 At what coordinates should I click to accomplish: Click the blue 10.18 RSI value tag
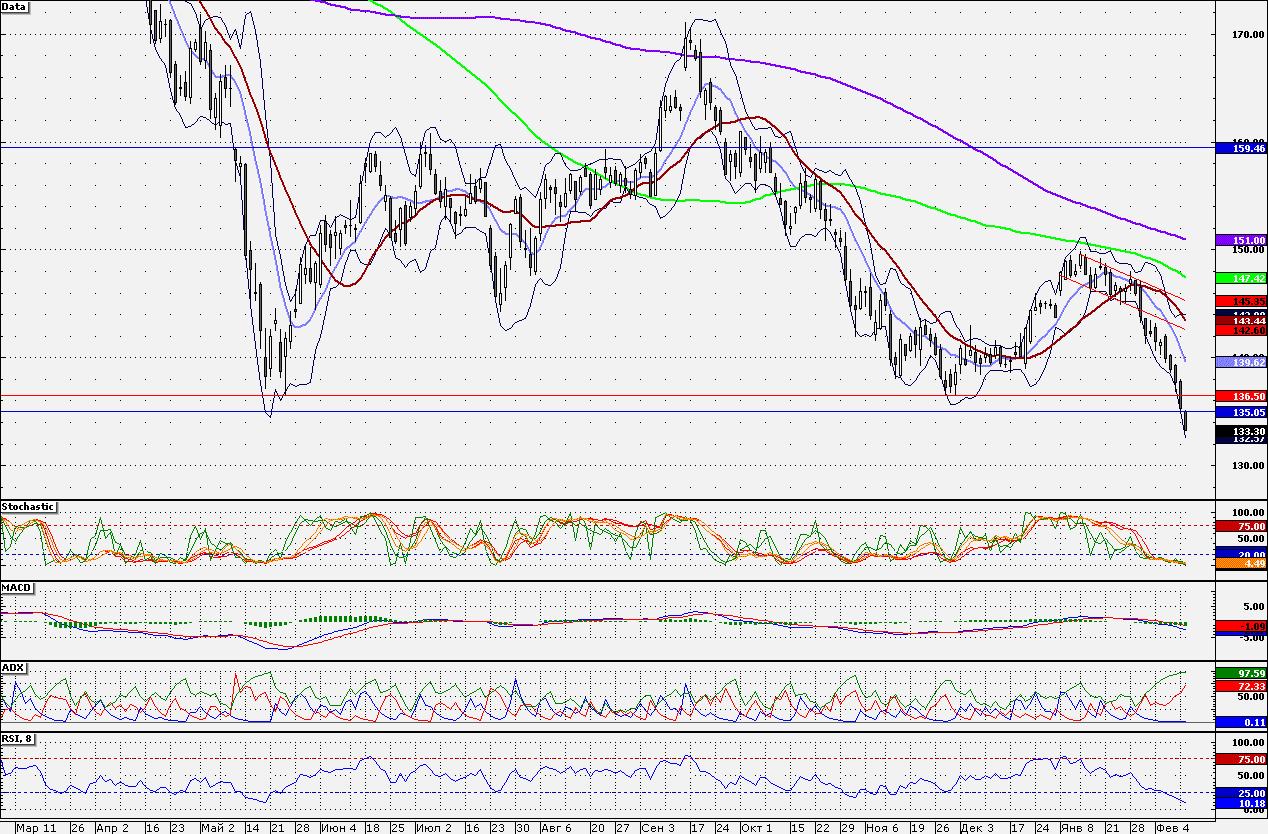(1241, 803)
